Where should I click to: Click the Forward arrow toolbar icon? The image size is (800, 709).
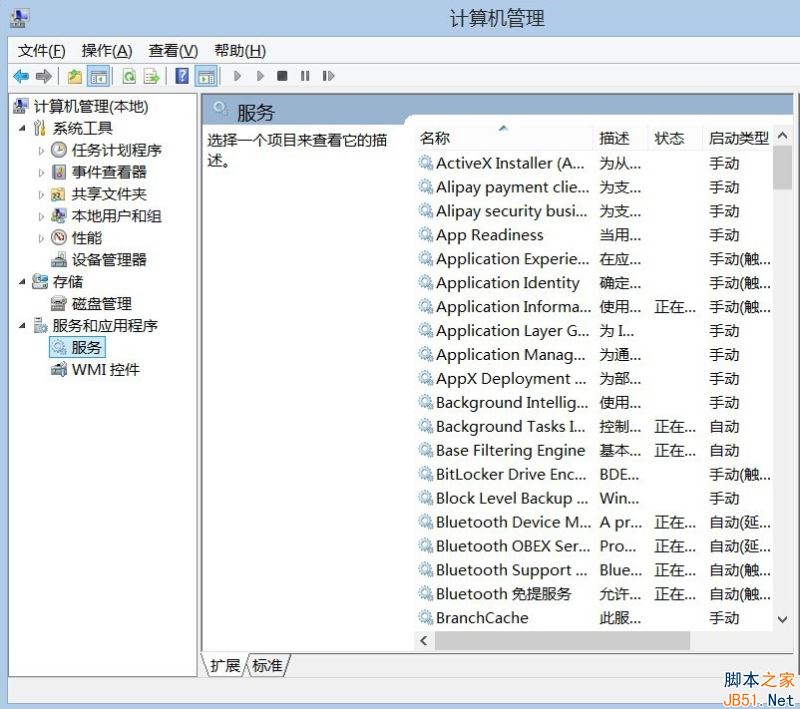tap(44, 77)
